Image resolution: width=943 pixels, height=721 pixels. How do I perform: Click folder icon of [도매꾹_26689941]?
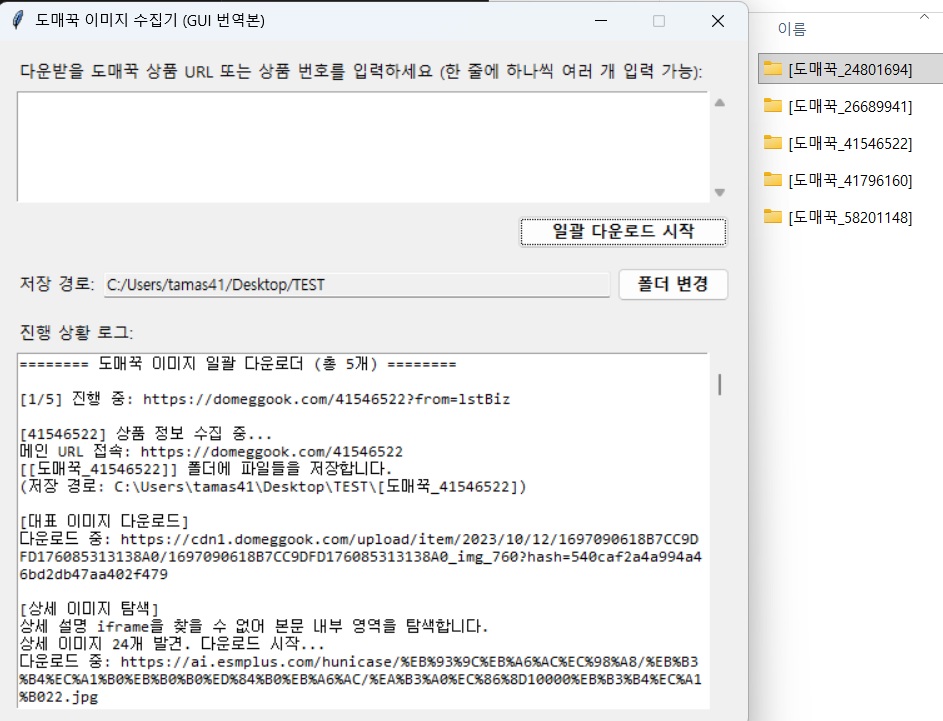pos(772,106)
